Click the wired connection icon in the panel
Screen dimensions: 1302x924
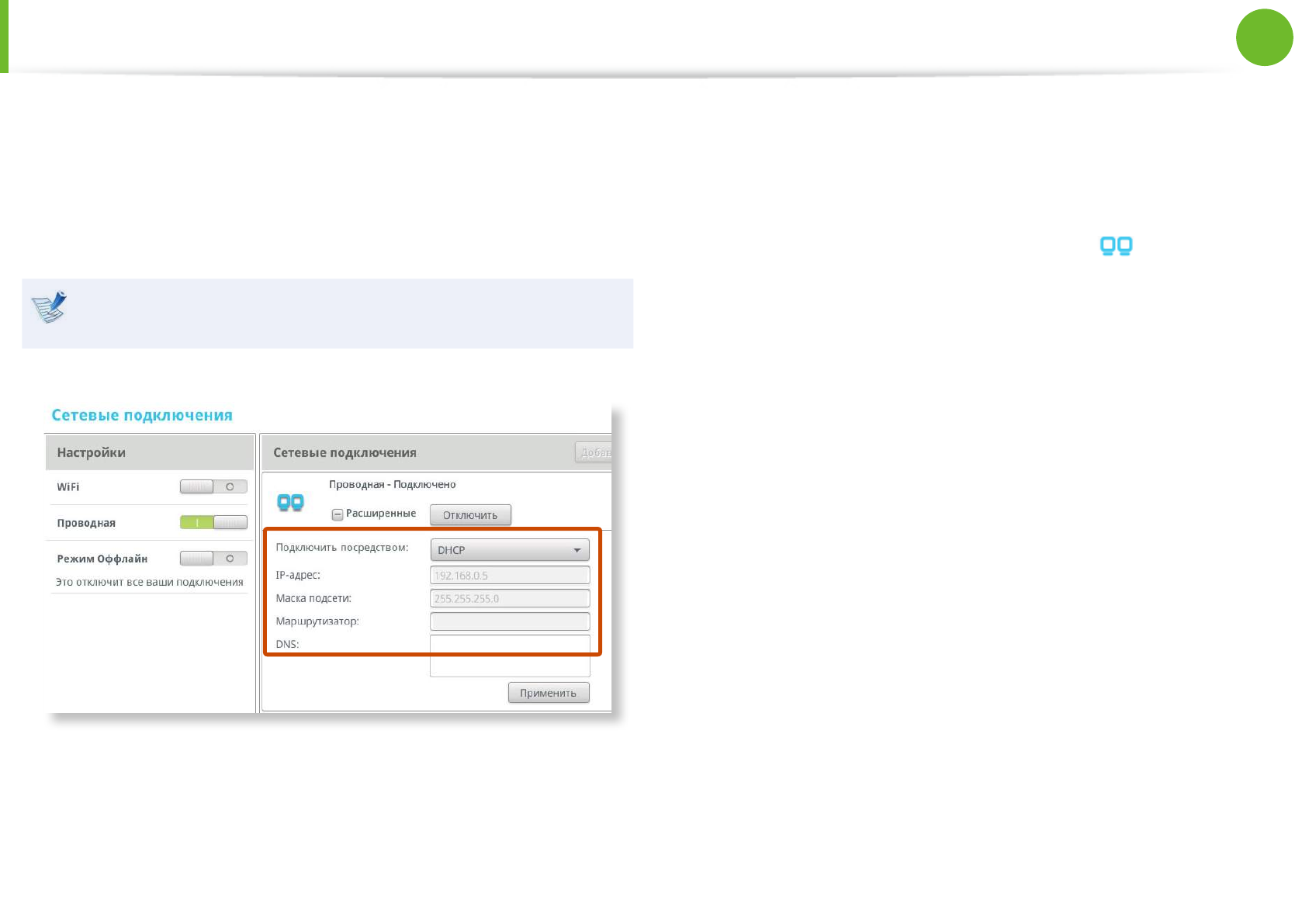point(290,503)
